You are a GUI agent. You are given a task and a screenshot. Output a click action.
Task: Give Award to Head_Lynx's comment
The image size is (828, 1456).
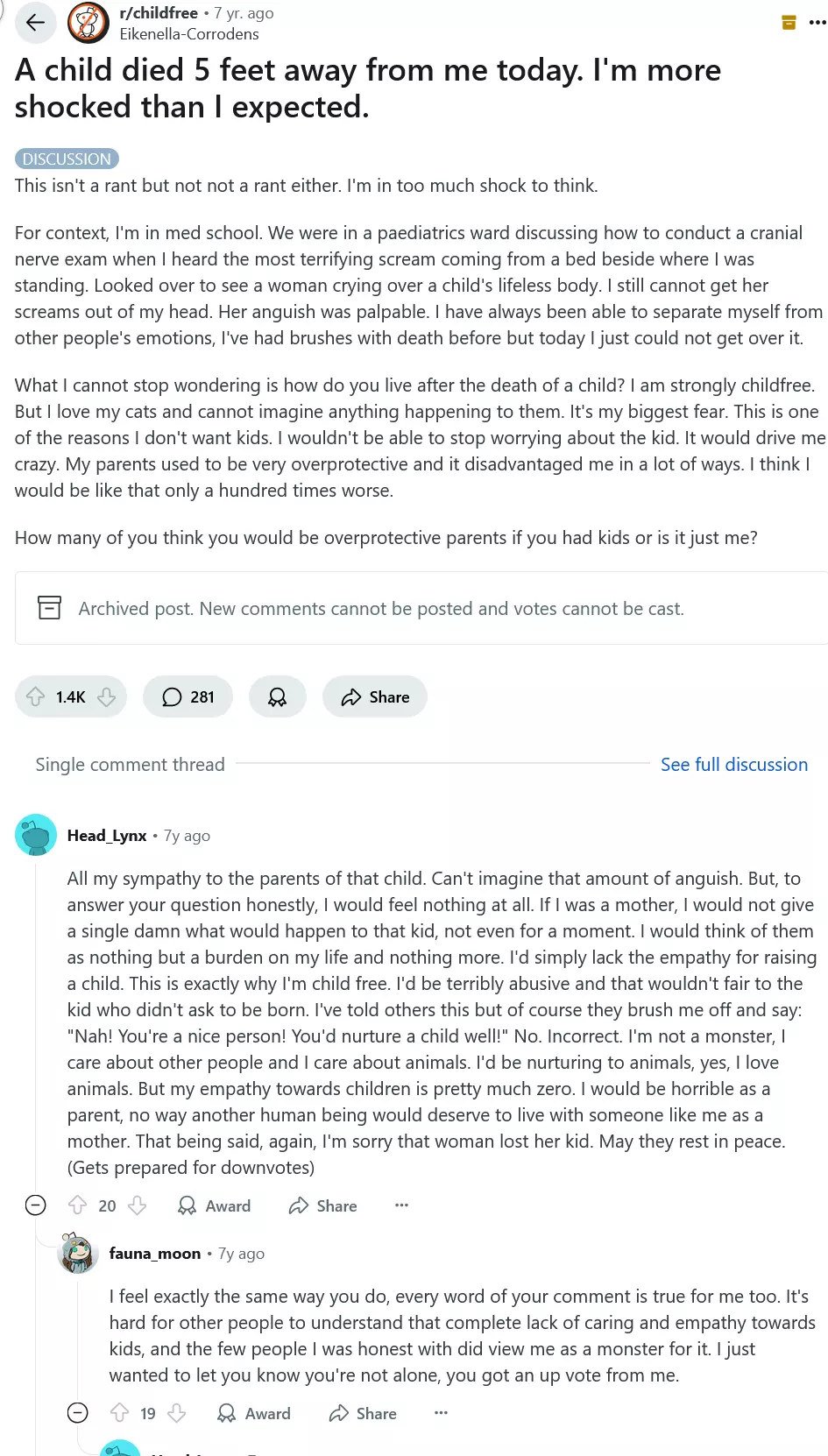pyautogui.click(x=214, y=1205)
